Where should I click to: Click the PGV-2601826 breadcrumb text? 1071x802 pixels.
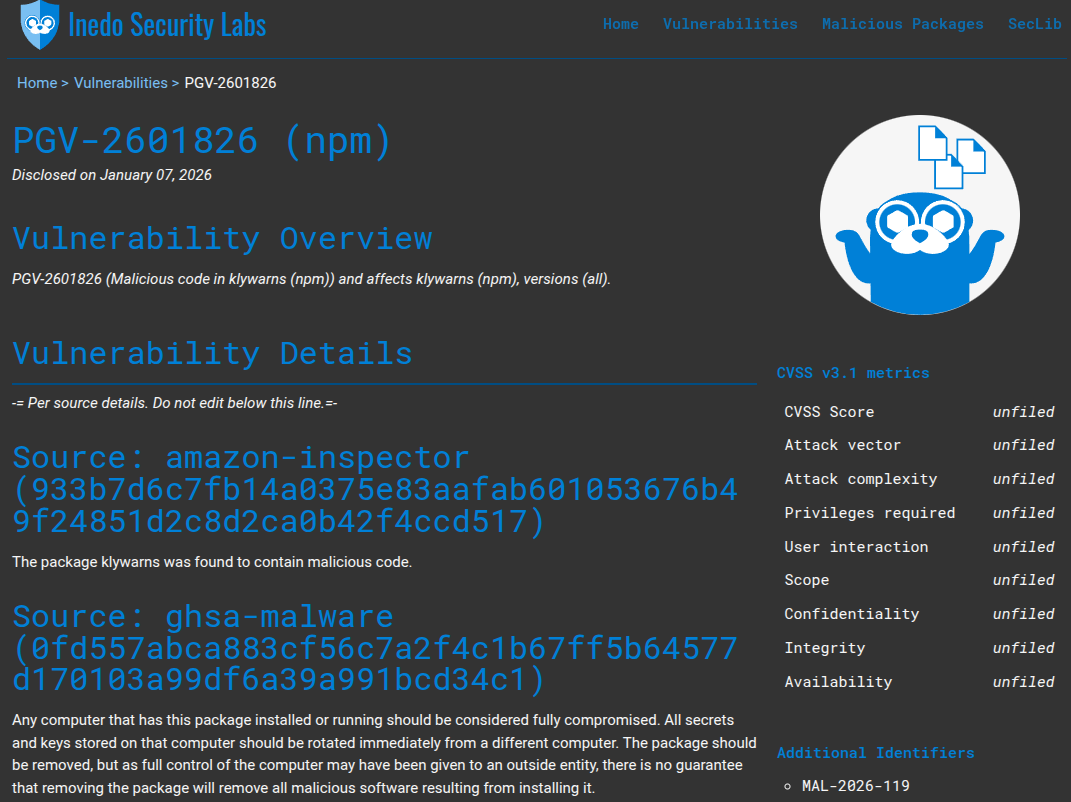tap(230, 83)
